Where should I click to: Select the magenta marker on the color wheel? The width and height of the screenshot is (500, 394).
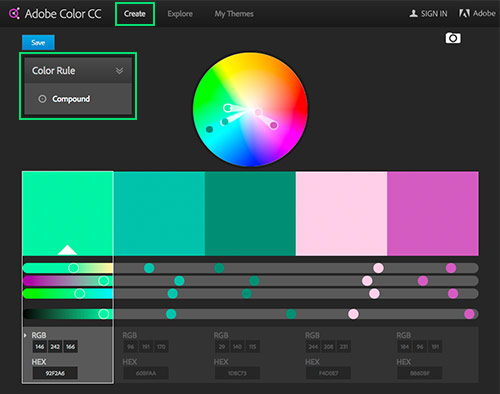click(274, 125)
